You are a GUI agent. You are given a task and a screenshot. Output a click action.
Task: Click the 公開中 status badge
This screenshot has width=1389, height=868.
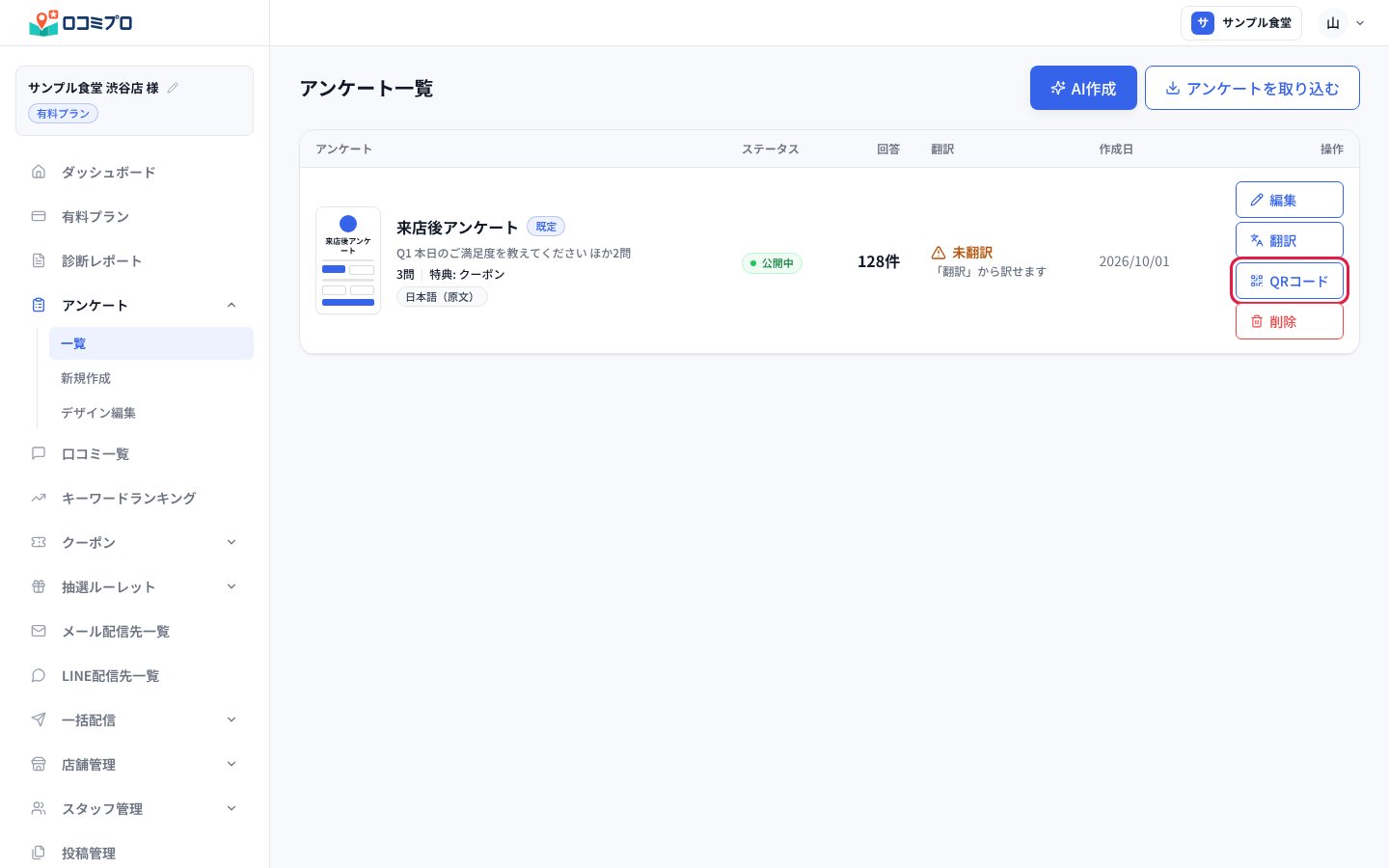click(772, 263)
